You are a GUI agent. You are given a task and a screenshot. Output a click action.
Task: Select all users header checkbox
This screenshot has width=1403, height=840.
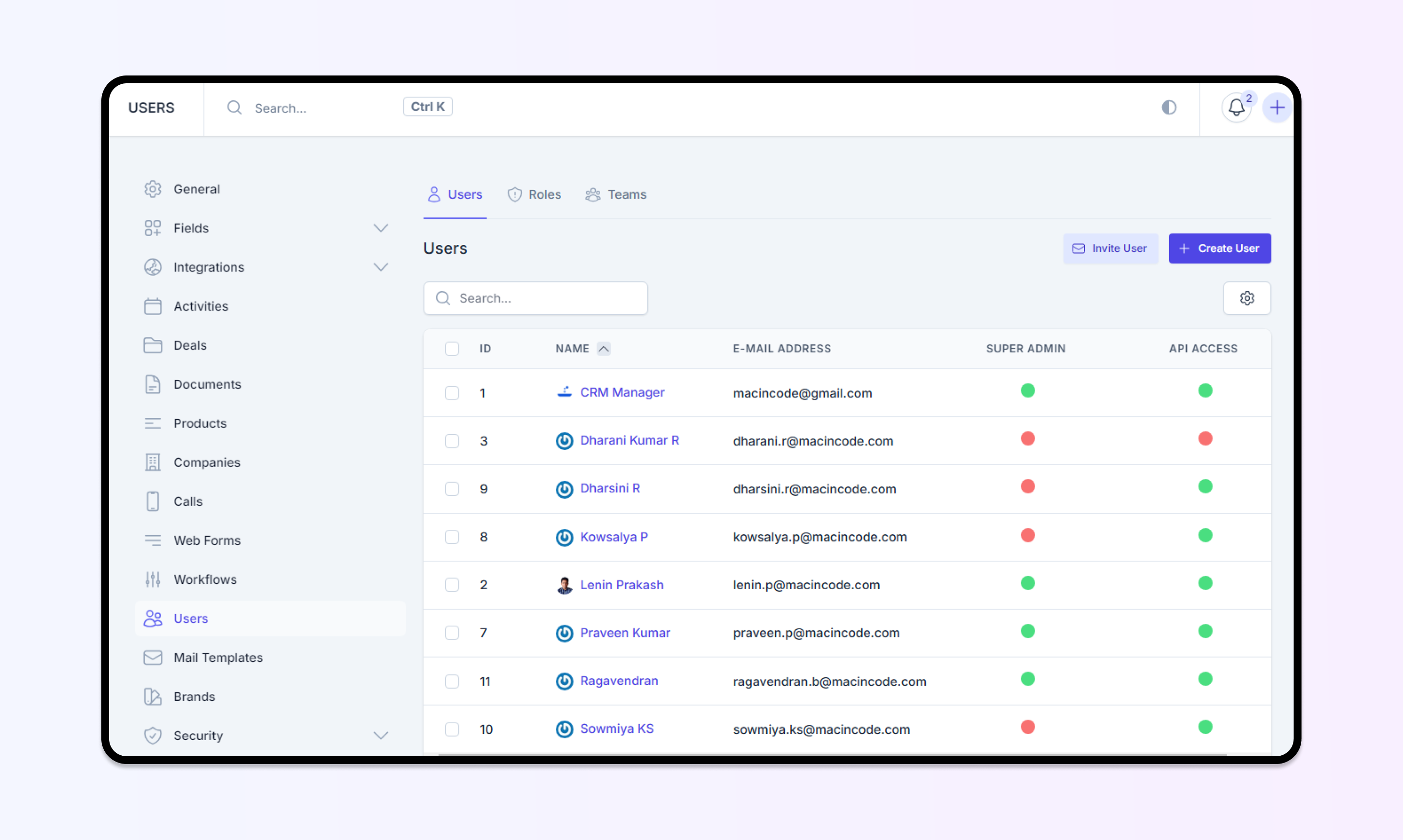pos(452,349)
